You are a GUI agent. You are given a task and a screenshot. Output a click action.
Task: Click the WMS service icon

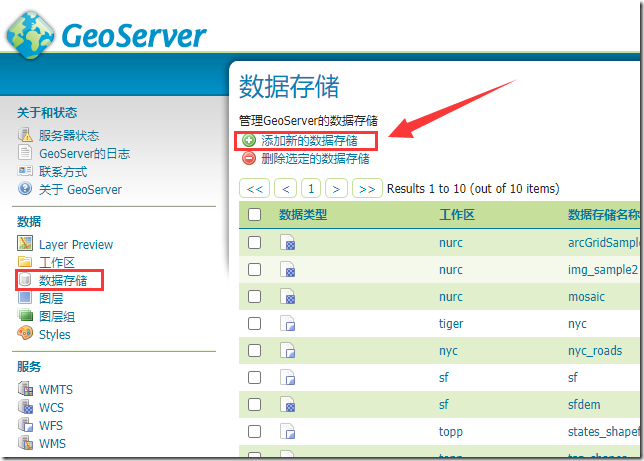[25, 443]
